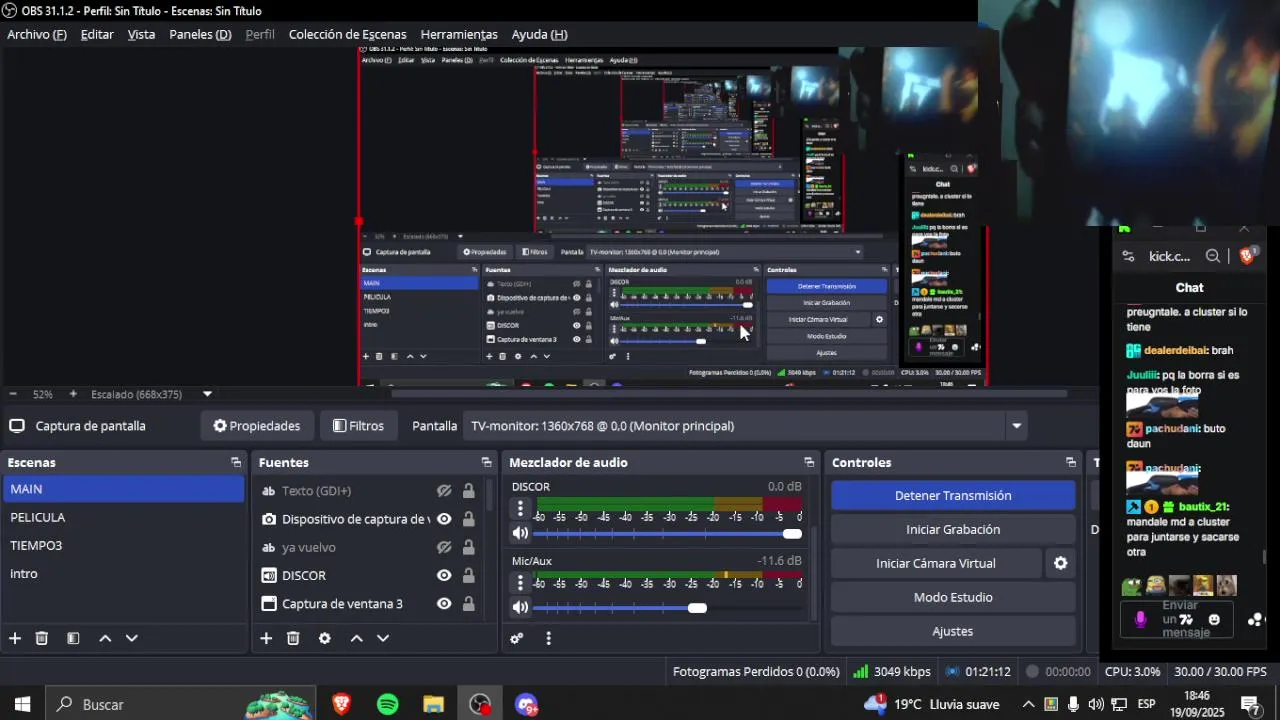The image size is (1280, 720).
Task: Show the ya vuelvo source
Action: point(444,547)
